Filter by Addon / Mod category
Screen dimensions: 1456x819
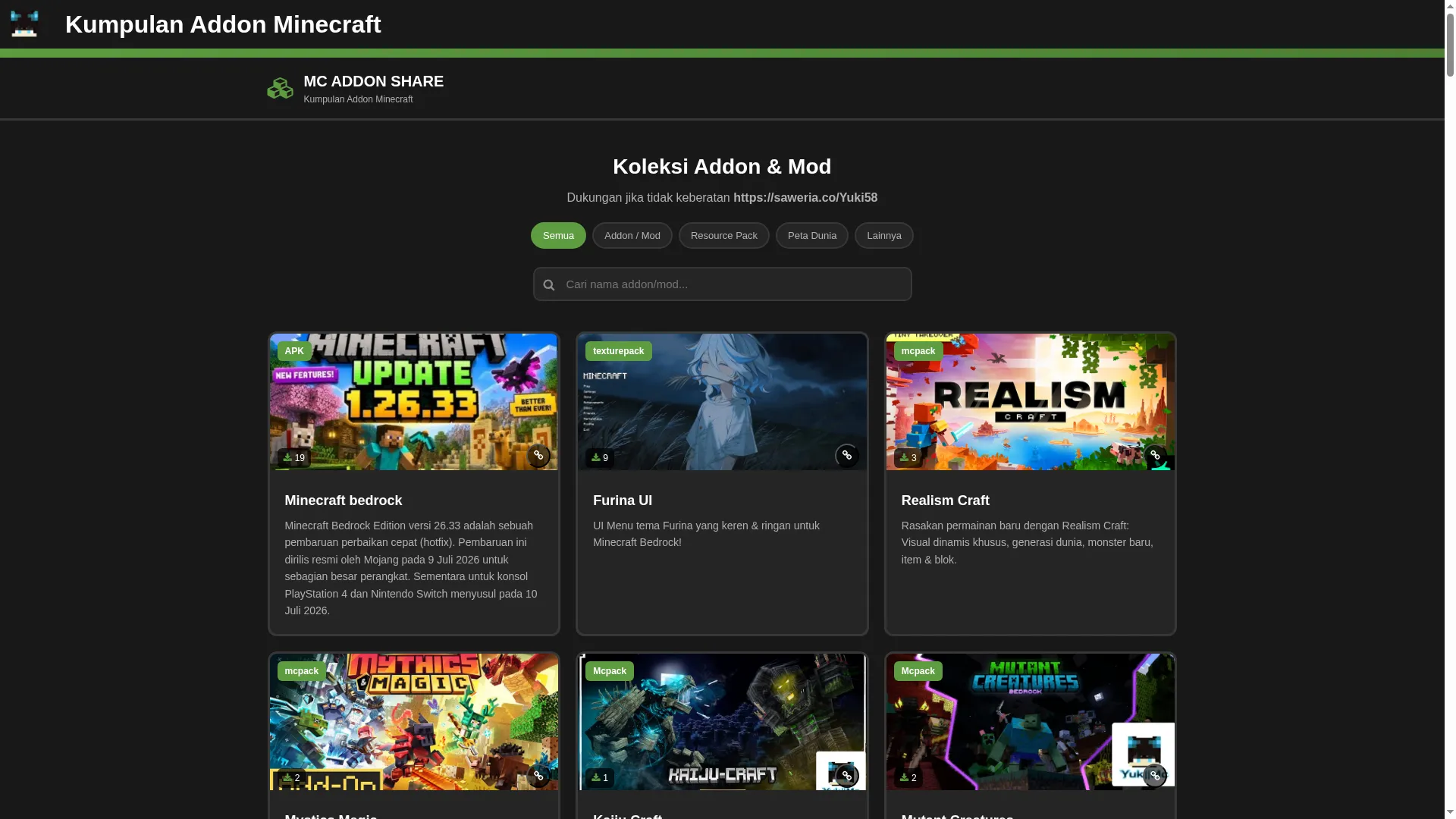click(x=632, y=236)
